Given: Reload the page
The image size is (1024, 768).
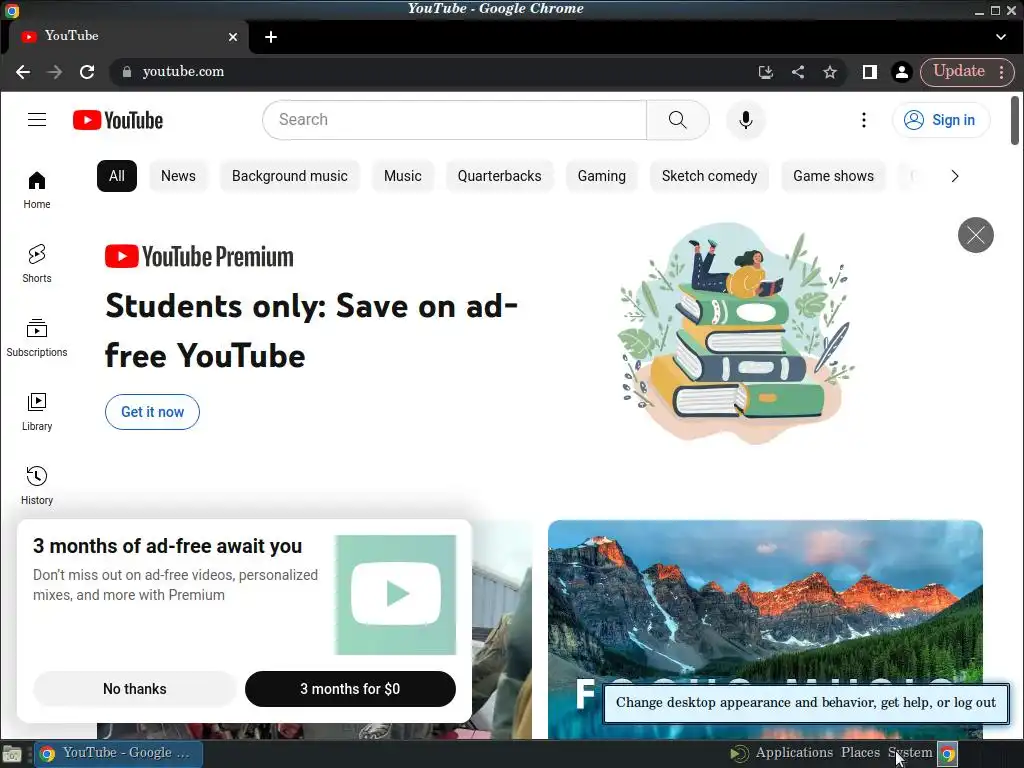Looking at the screenshot, I should 87,72.
